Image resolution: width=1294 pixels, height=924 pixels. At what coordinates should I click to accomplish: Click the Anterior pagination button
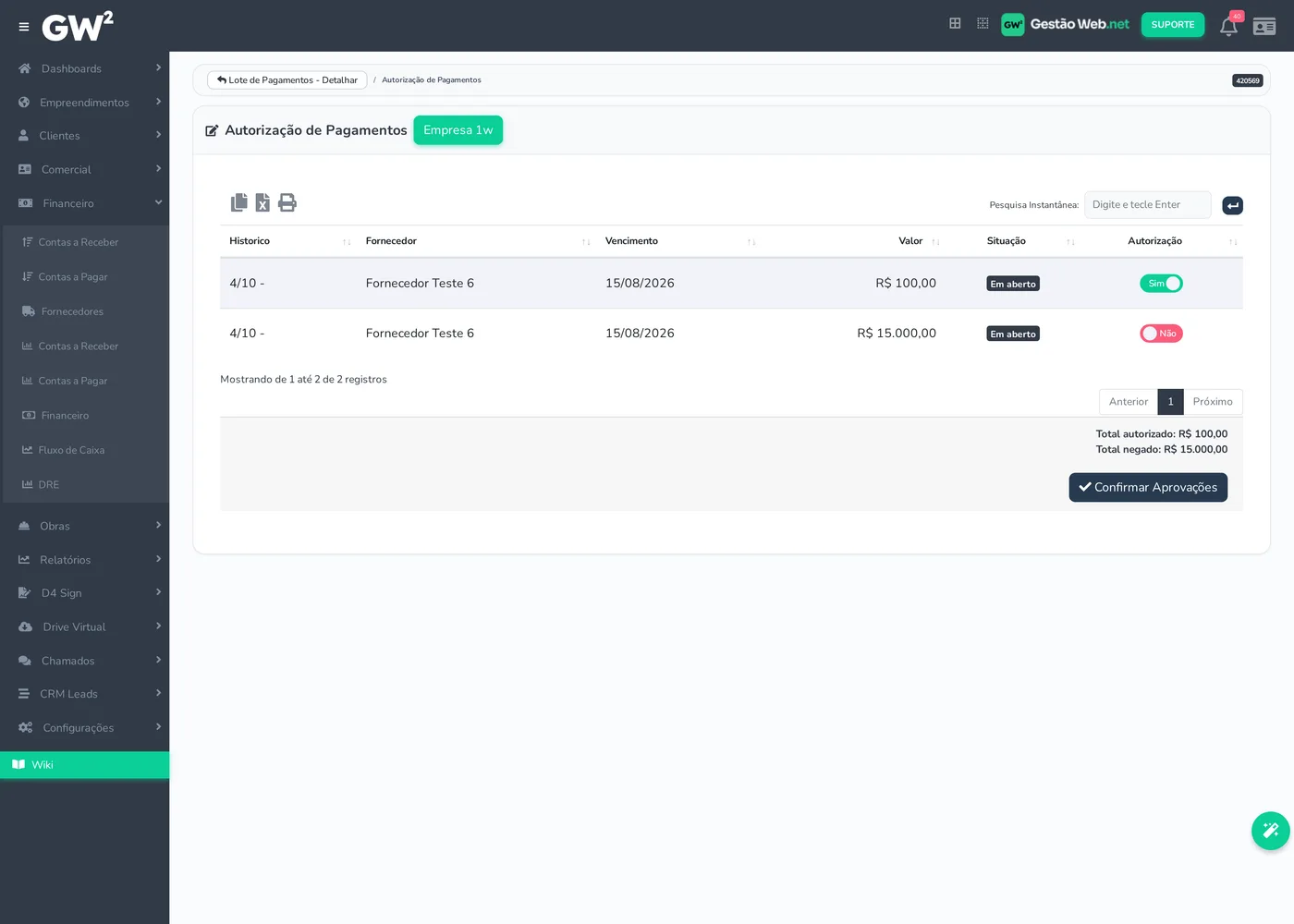tap(1129, 402)
